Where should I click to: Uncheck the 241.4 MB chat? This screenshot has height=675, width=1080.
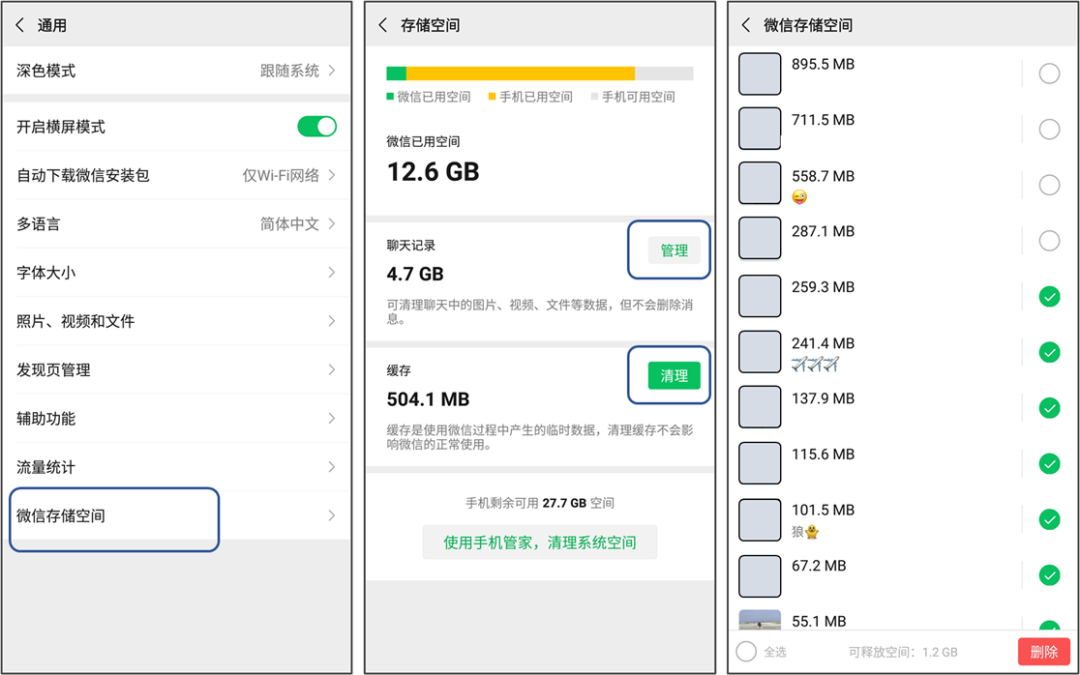tap(1049, 353)
